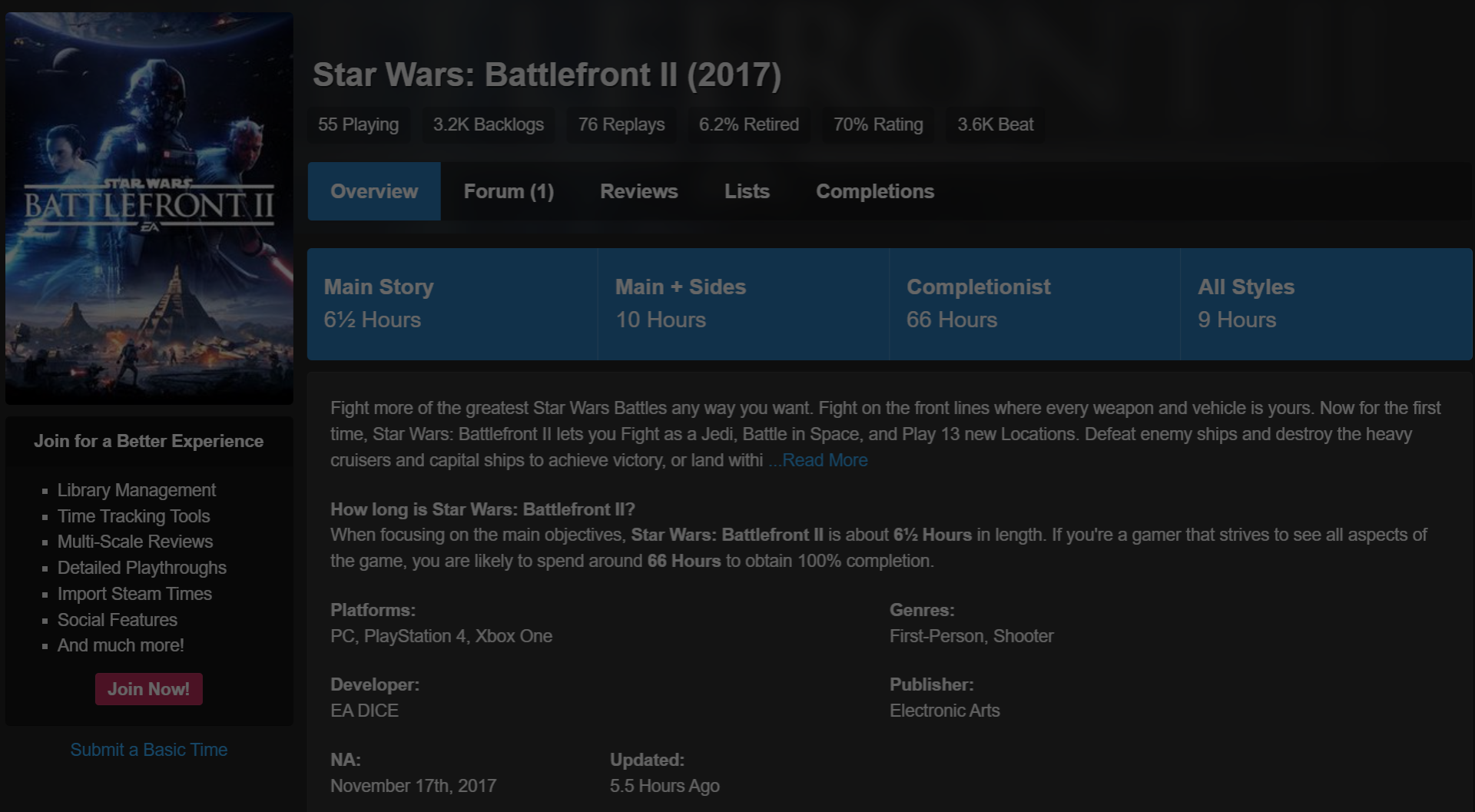Click the 3.6K Beat stat badge
Viewport: 1475px width, 812px height.
click(x=996, y=124)
